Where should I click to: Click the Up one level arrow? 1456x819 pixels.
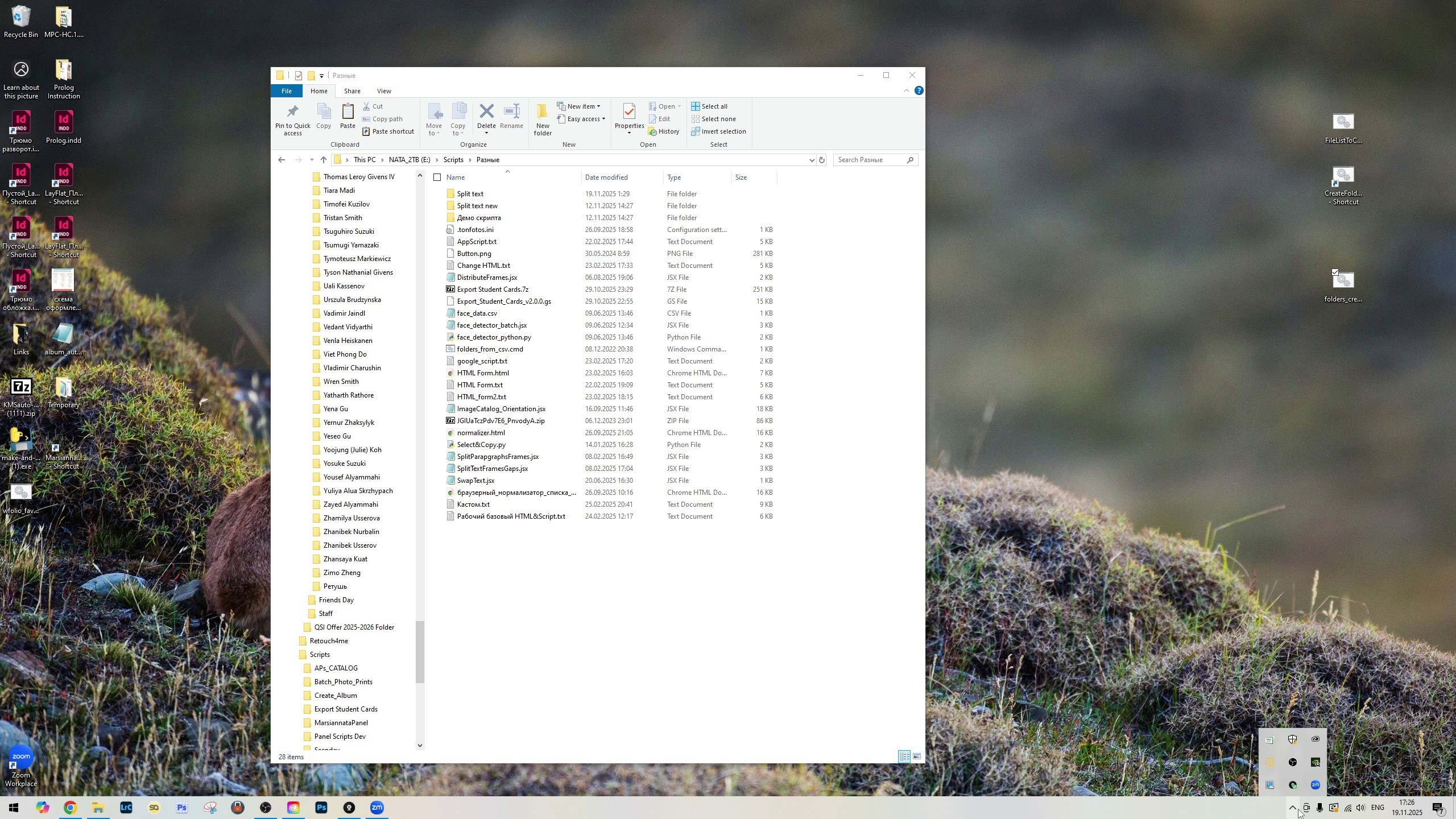coord(324,160)
